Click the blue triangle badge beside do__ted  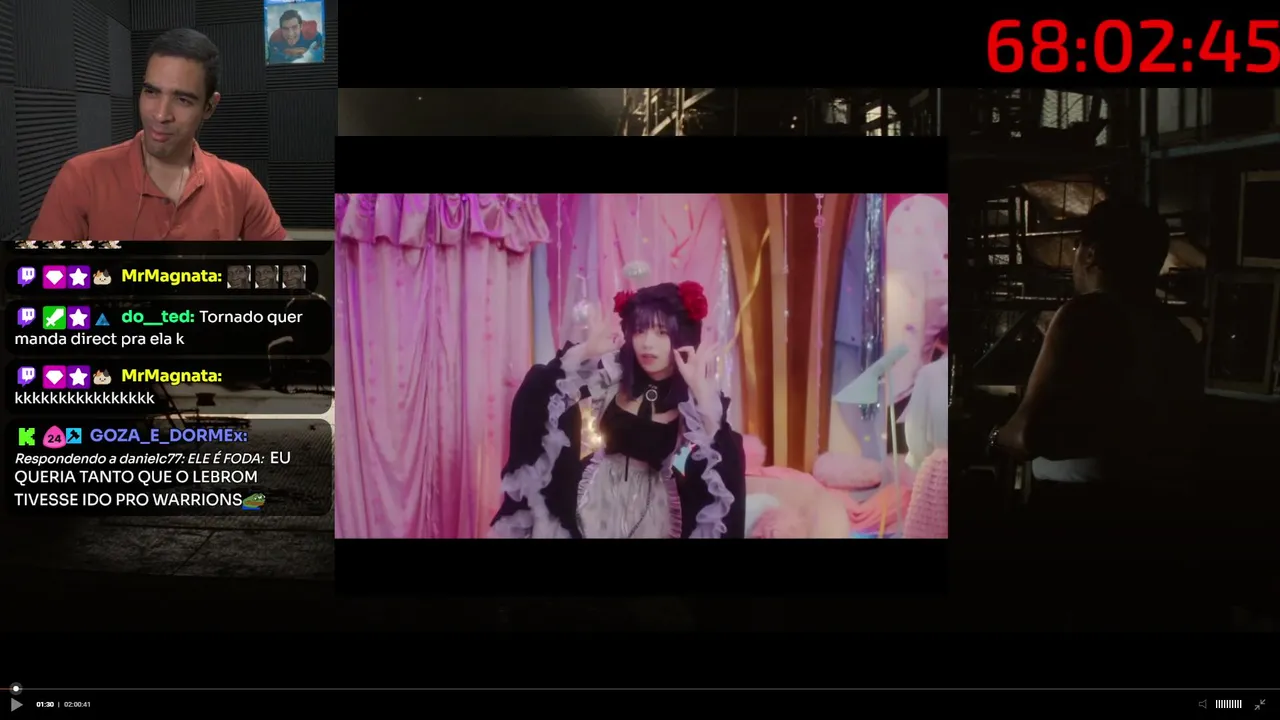tap(102, 319)
